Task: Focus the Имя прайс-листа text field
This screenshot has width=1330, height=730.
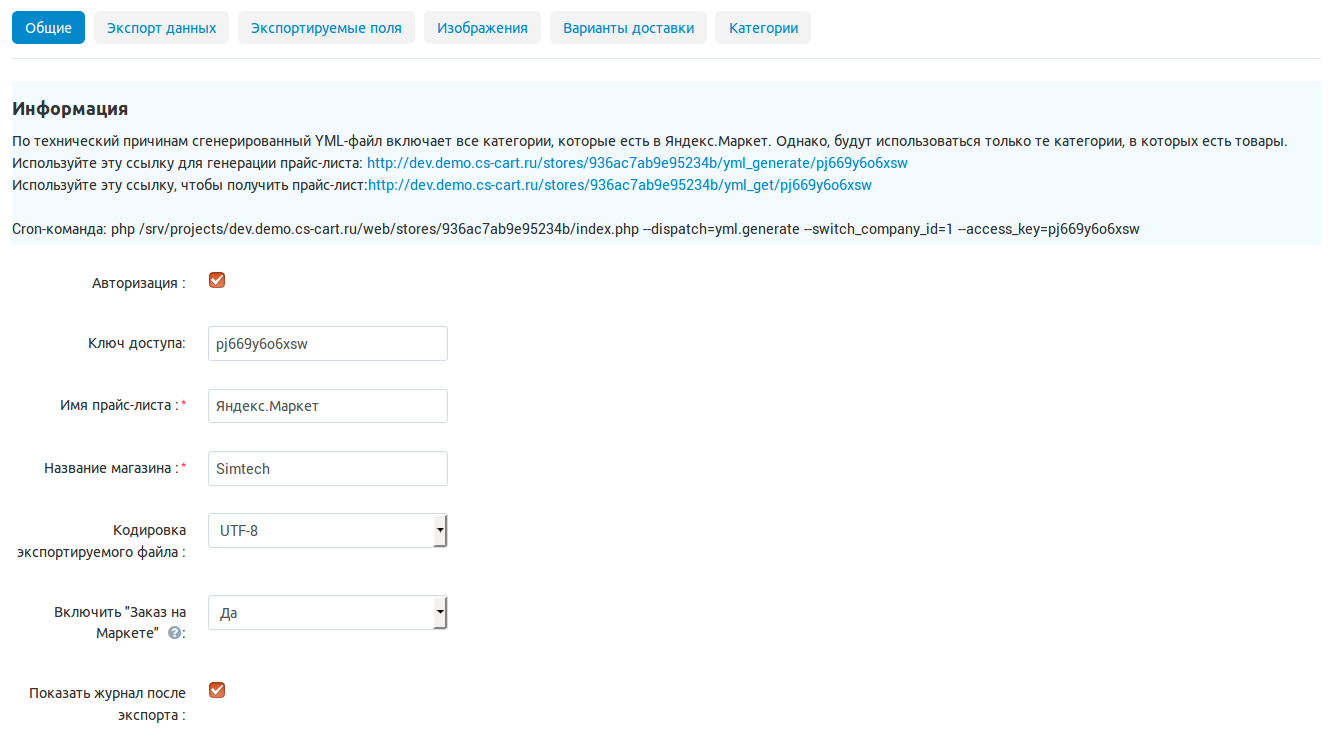Action: tap(327, 406)
